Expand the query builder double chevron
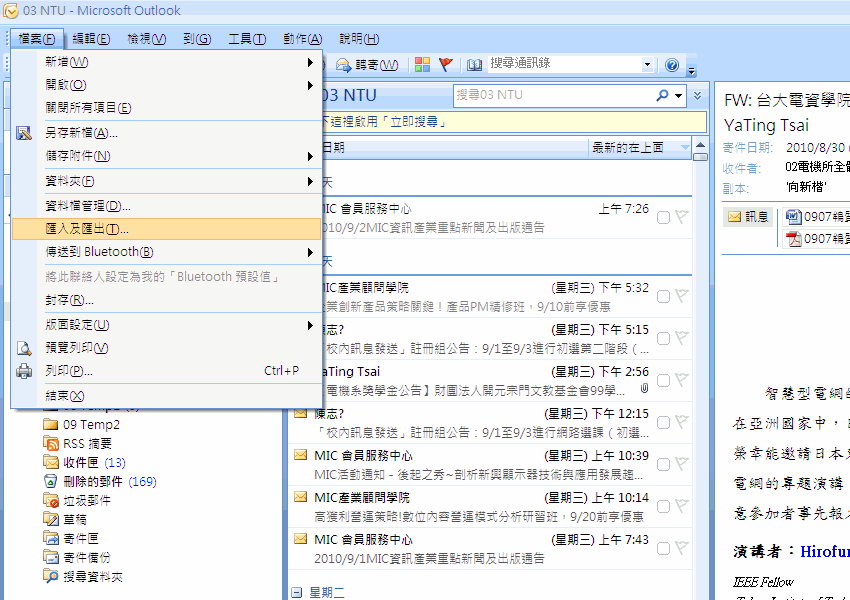The height and width of the screenshot is (600, 850). click(x=698, y=95)
